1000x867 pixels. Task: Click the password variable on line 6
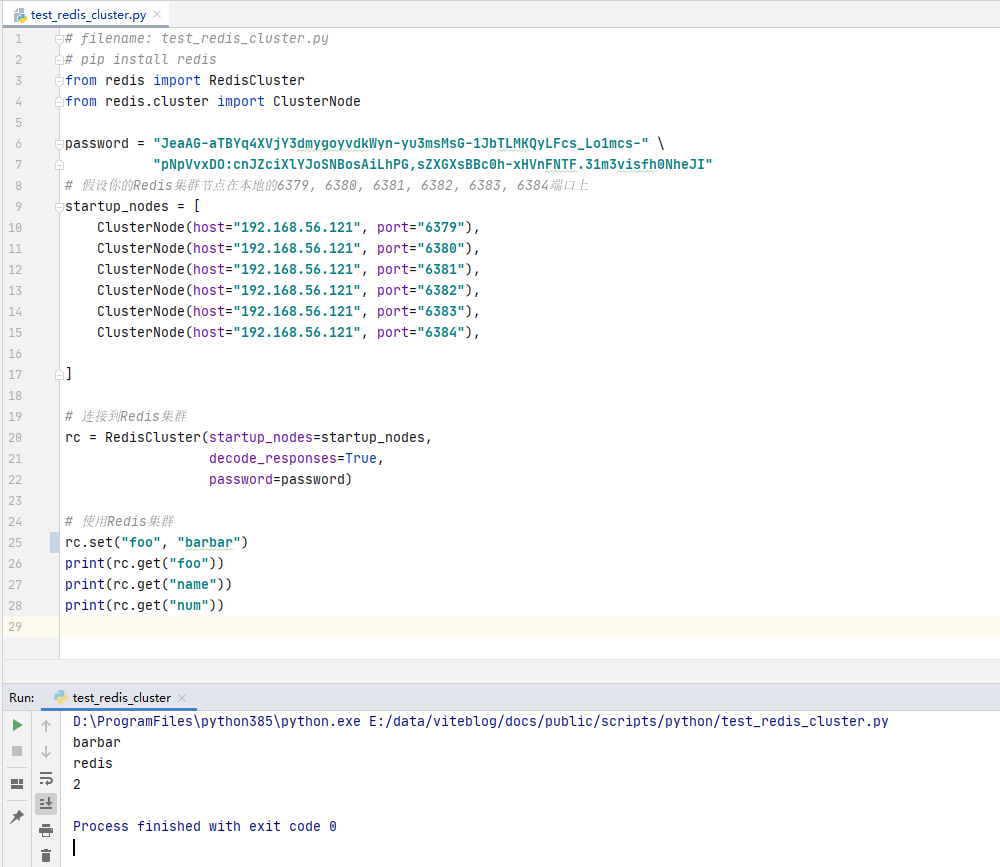click(97, 144)
